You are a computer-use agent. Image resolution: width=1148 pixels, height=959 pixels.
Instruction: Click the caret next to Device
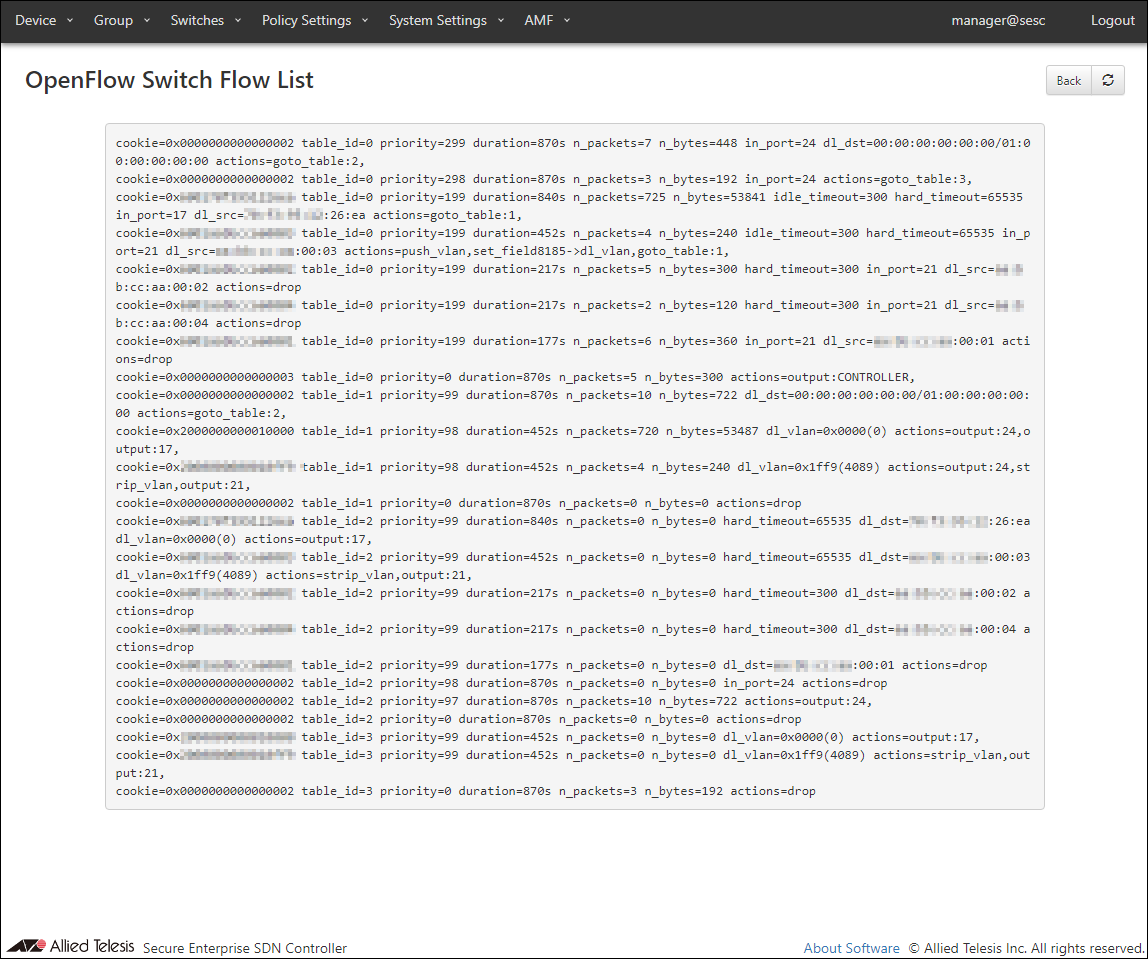[x=70, y=21]
